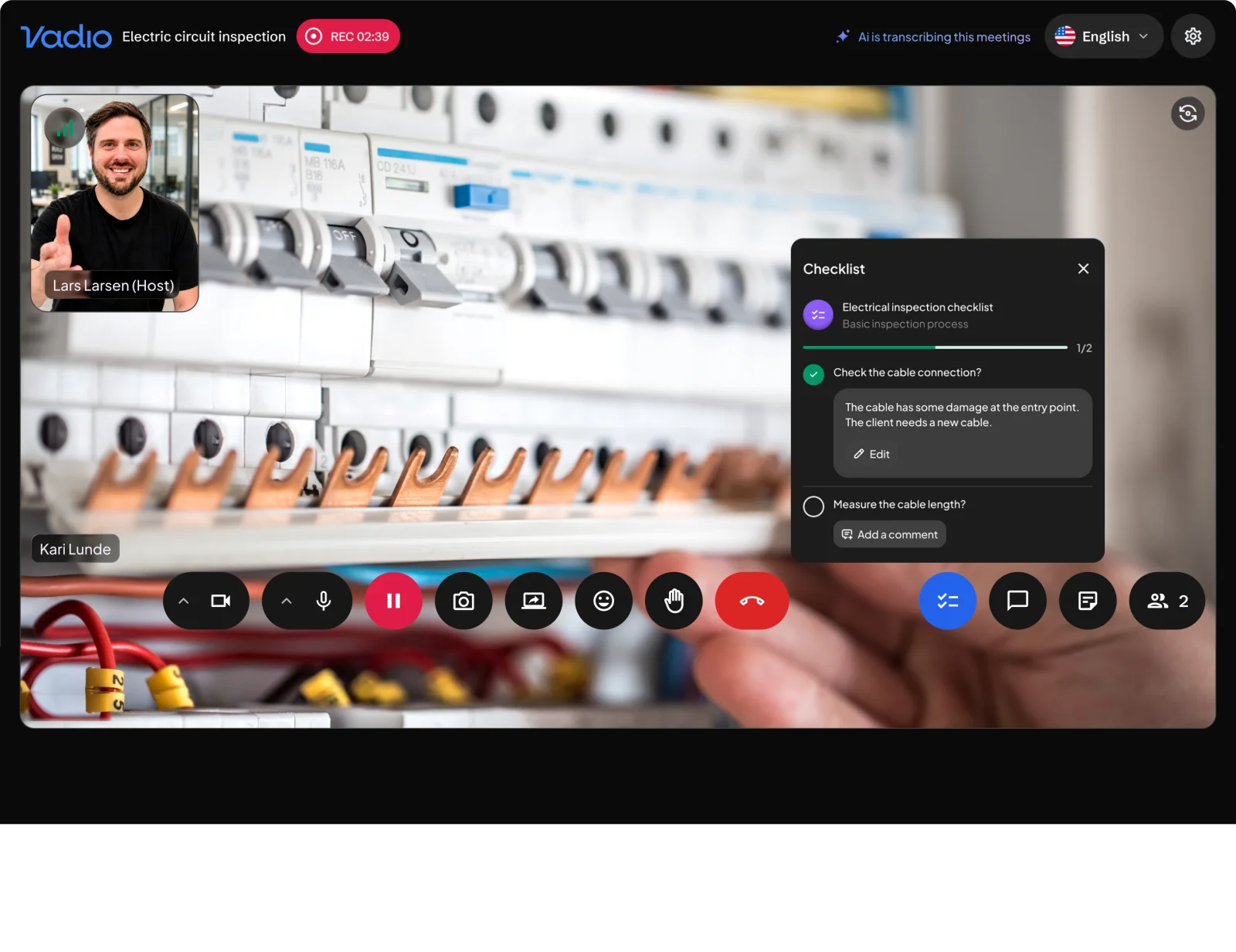The height and width of the screenshot is (952, 1236).
Task: Click Basic inspection process subtitle
Action: tap(905, 324)
